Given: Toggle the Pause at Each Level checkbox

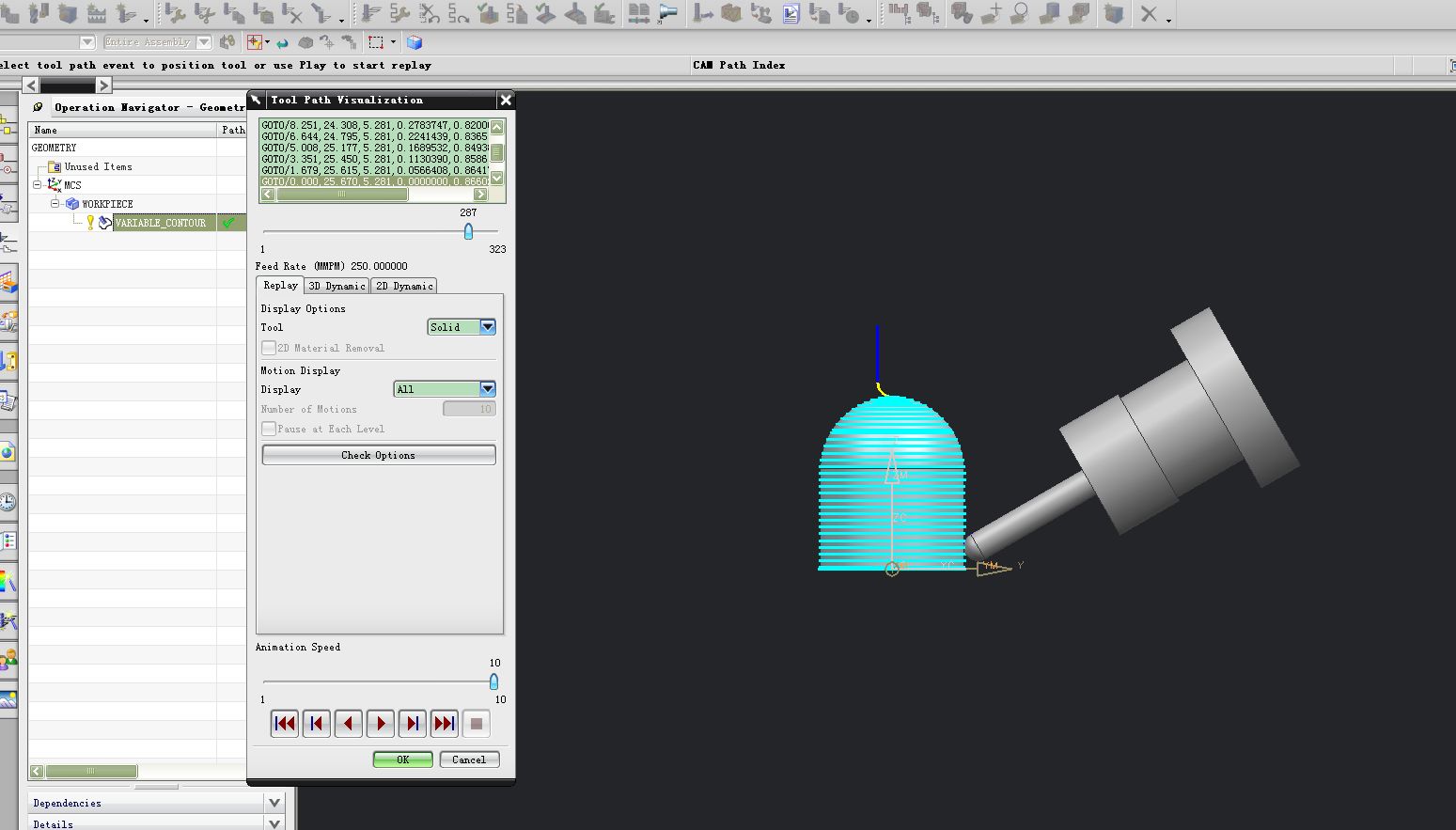Looking at the screenshot, I should pyautogui.click(x=269, y=429).
